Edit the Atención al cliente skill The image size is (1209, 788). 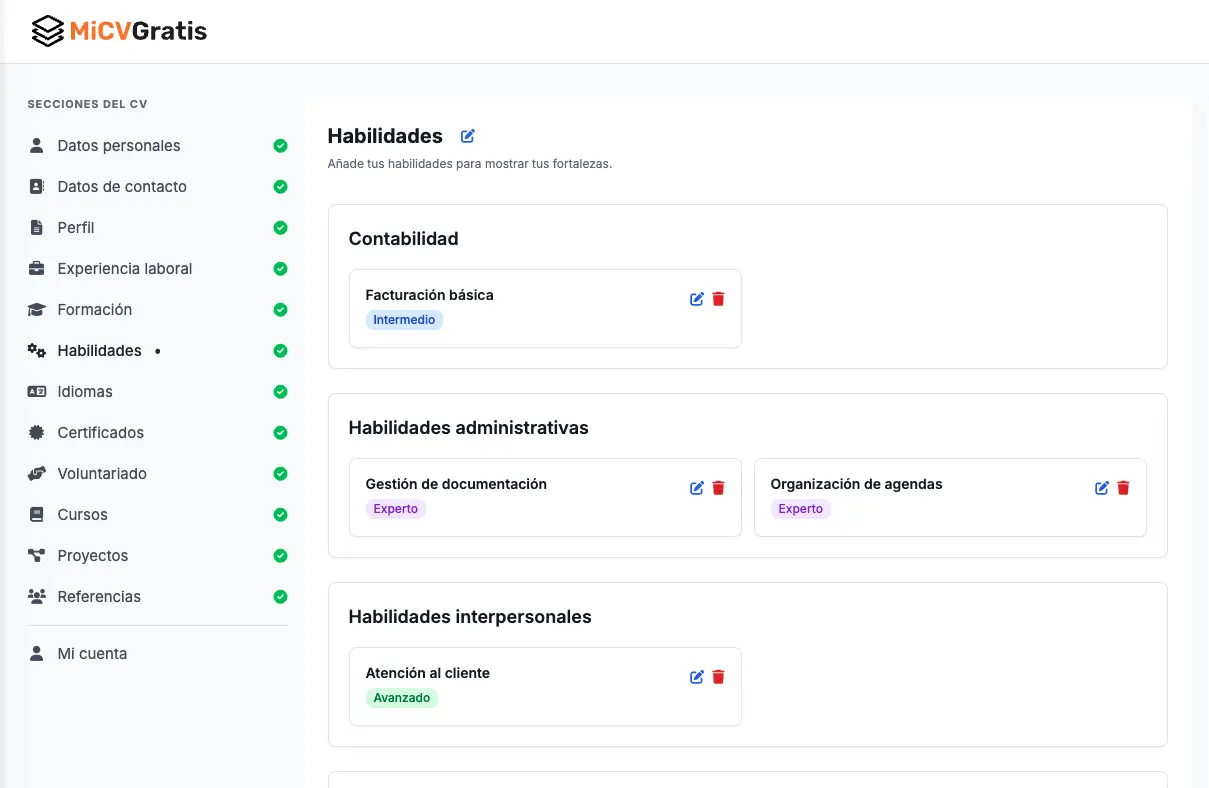point(697,677)
